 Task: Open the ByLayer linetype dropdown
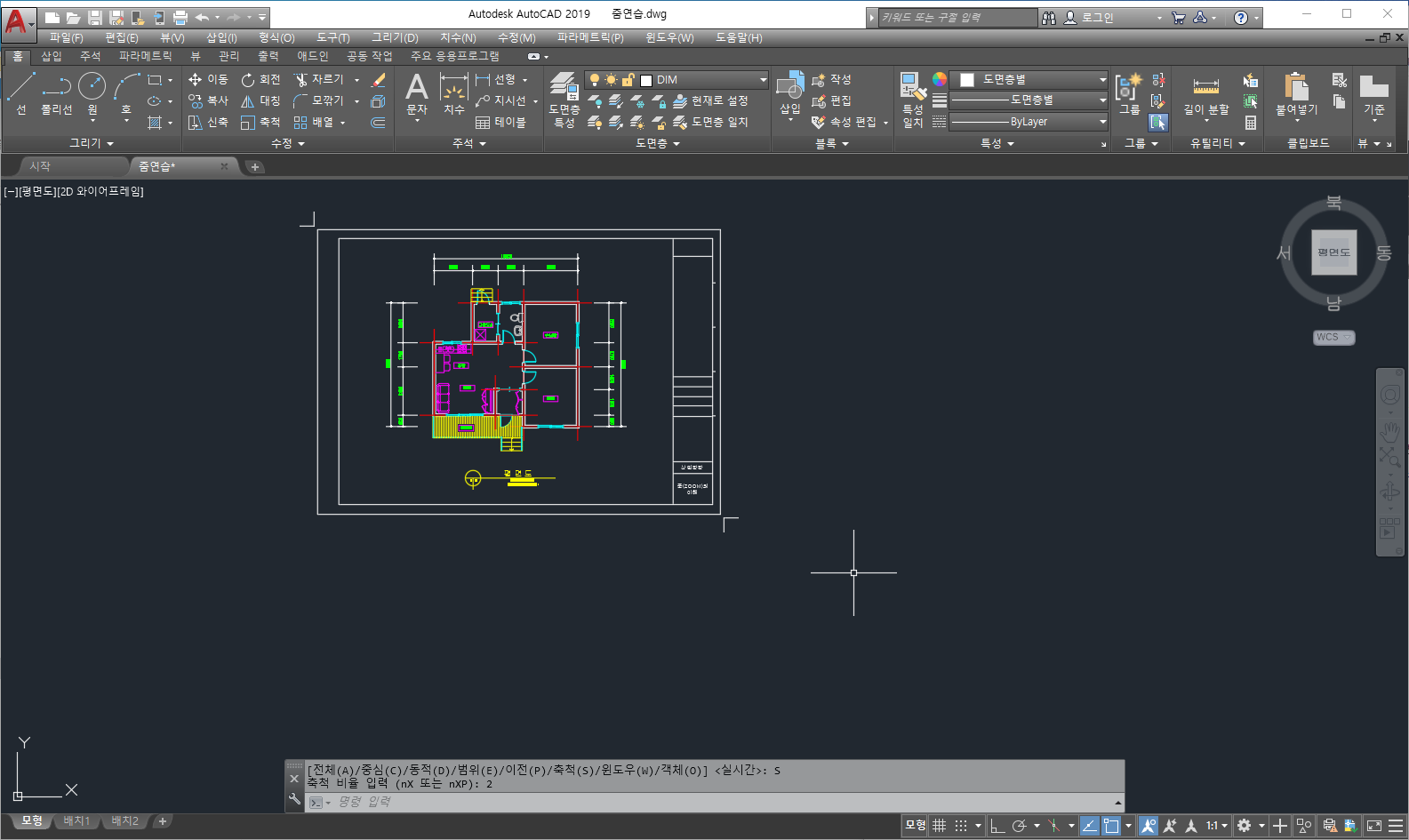pos(1102,121)
